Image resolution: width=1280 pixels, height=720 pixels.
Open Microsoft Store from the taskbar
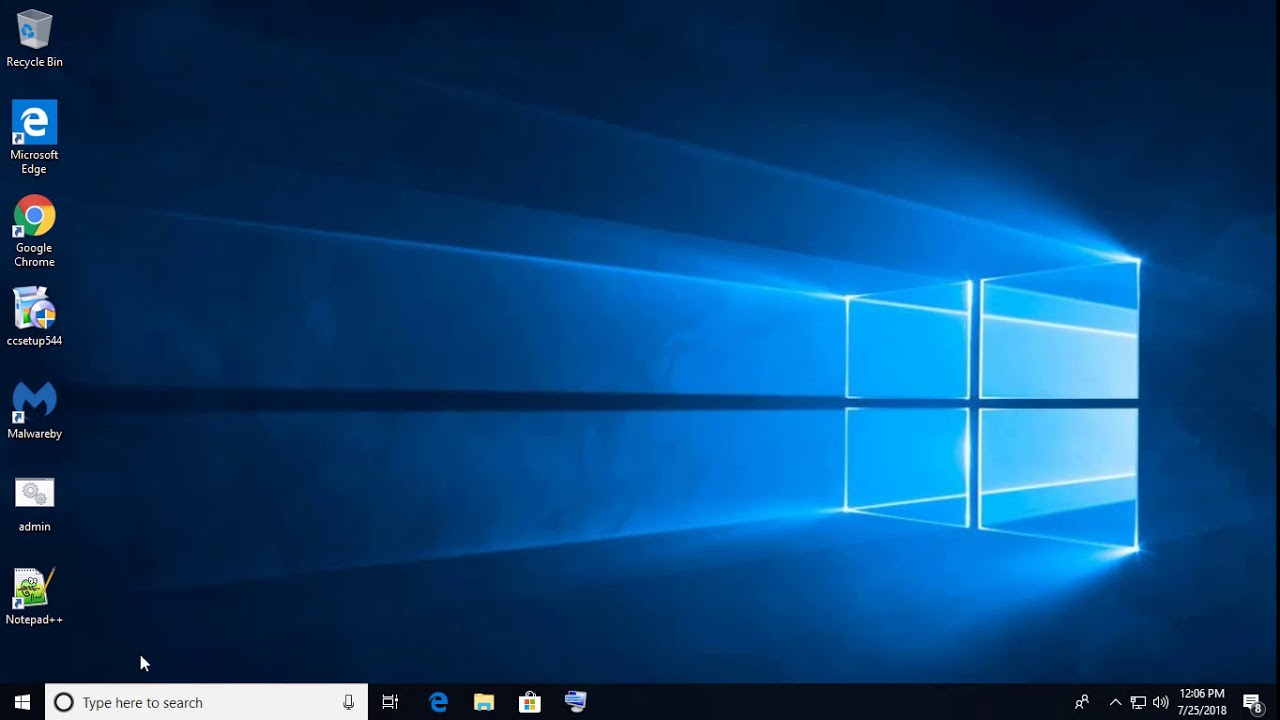click(530, 702)
